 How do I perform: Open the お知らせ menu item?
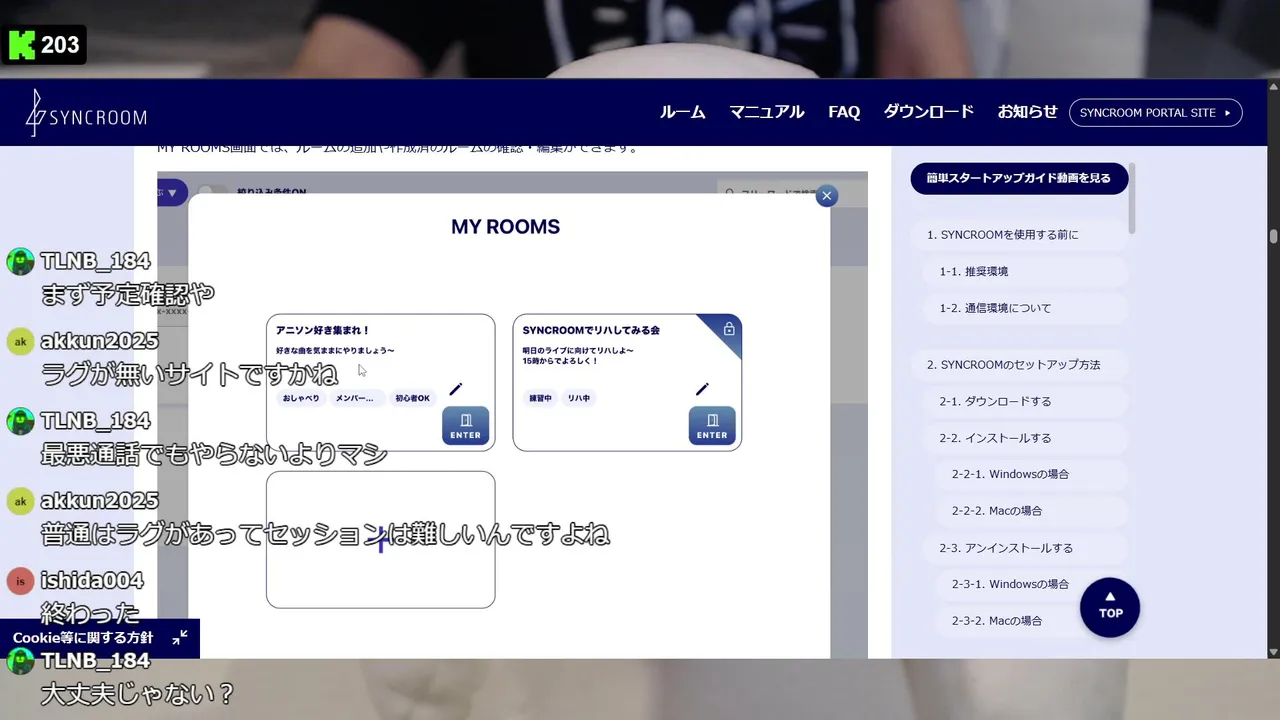pyautogui.click(x=1027, y=112)
